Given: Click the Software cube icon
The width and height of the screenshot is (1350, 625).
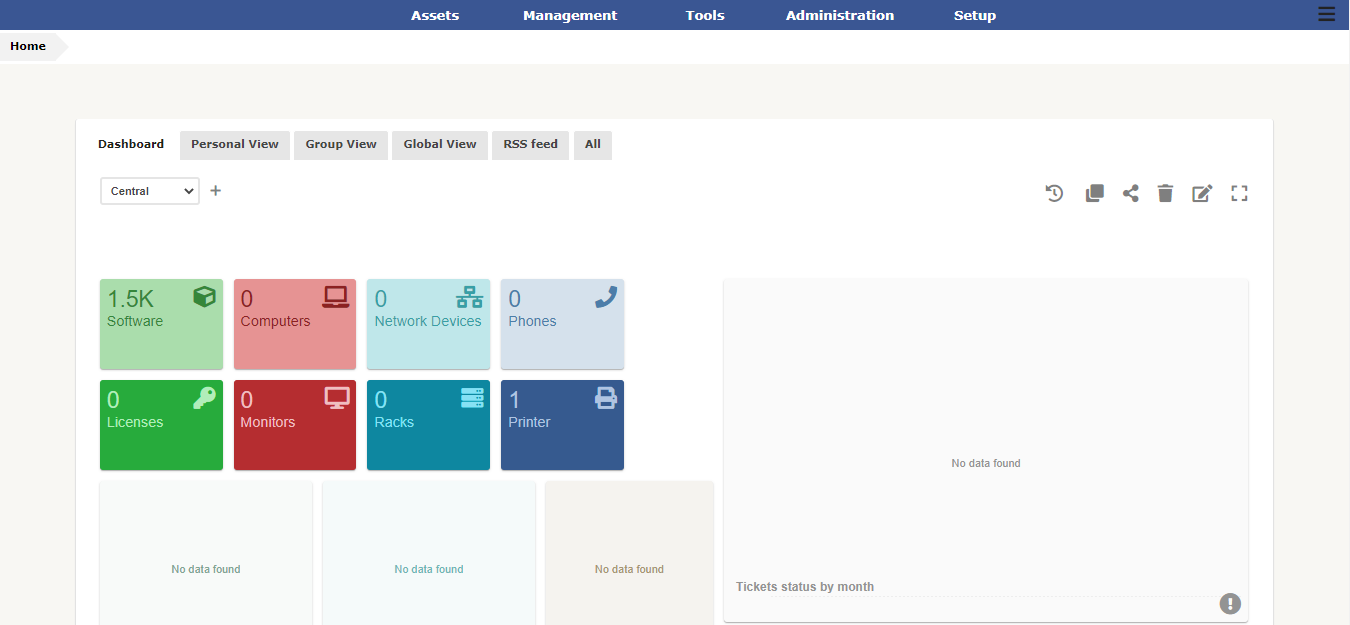Looking at the screenshot, I should click(204, 296).
